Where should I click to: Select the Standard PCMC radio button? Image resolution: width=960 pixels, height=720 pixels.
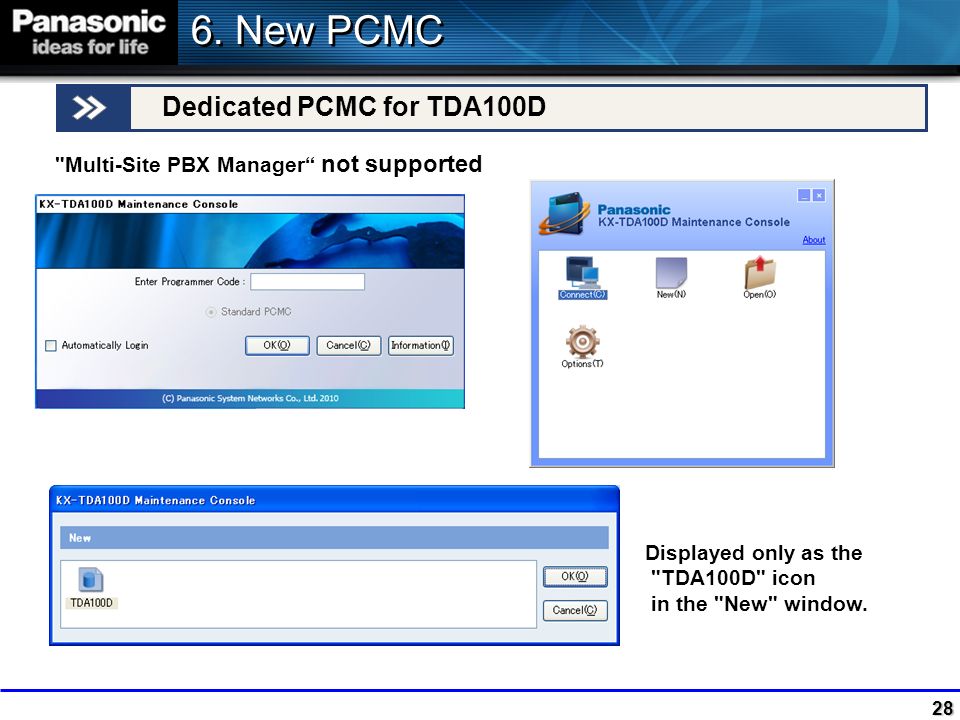pyautogui.click(x=211, y=312)
